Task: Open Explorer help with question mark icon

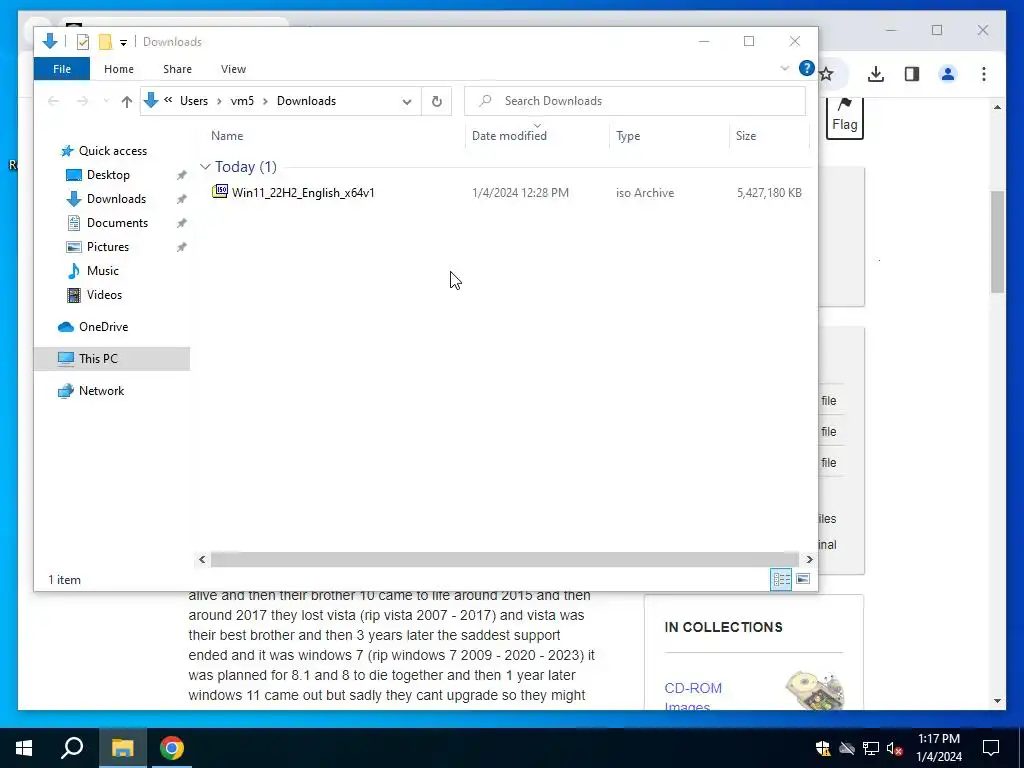Action: pos(807,68)
